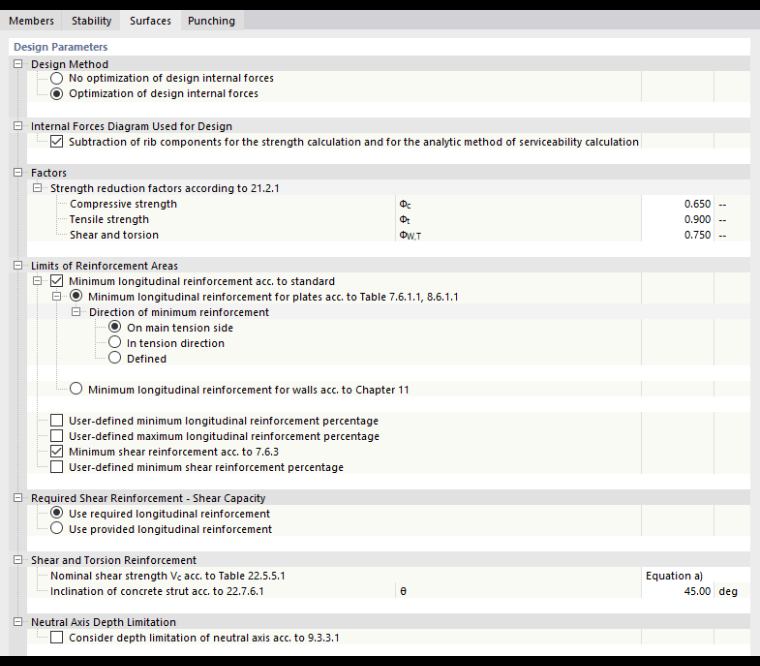Select No optimization of design internal forces
The image size is (760, 666).
click(57, 78)
